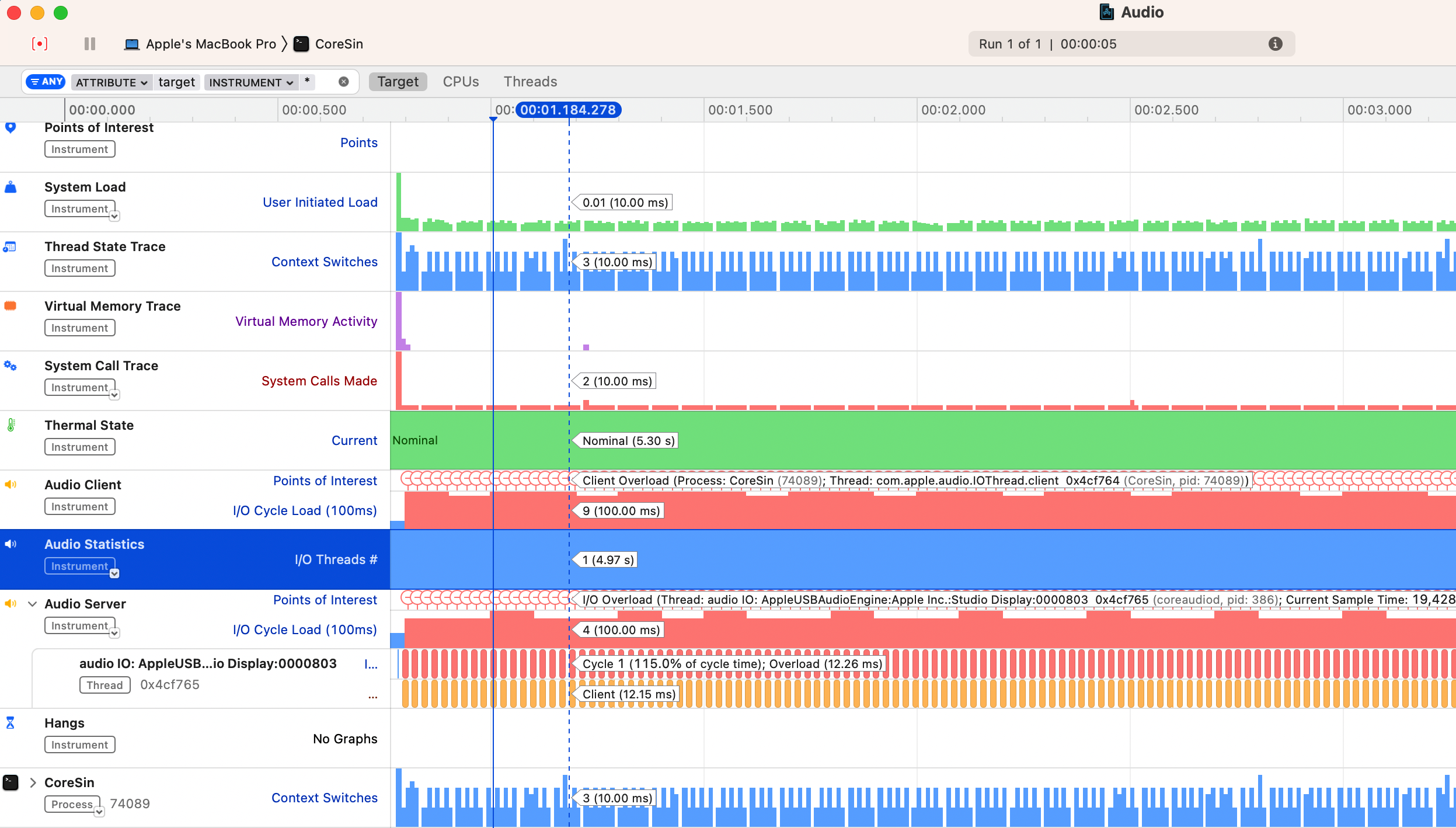Open the INSTRUMENT filter dropdown

[251, 82]
